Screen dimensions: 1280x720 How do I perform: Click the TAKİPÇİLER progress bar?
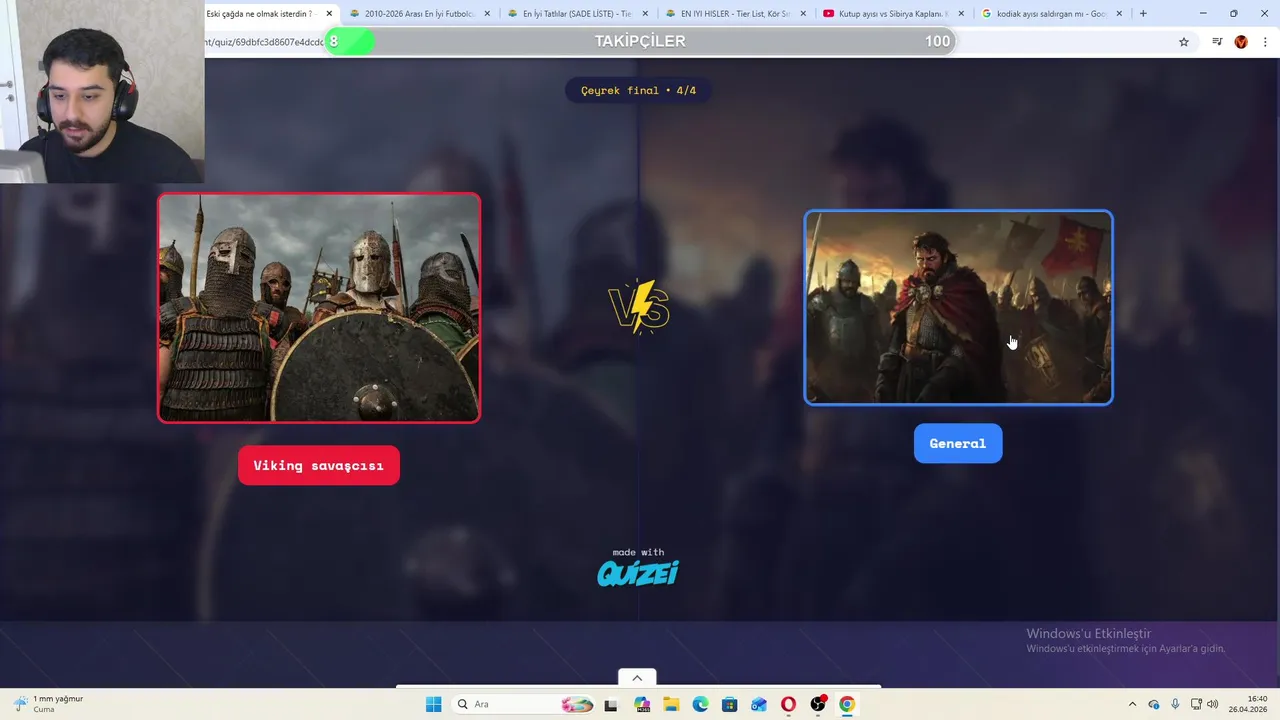(640, 41)
